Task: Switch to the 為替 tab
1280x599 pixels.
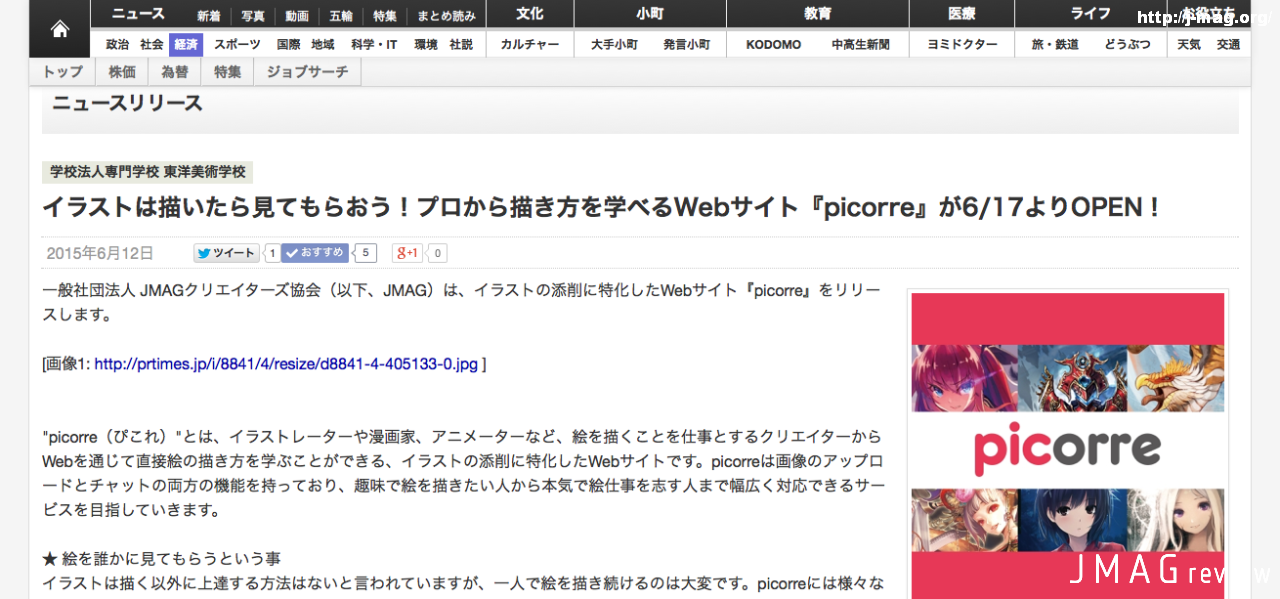Action: 175,72
